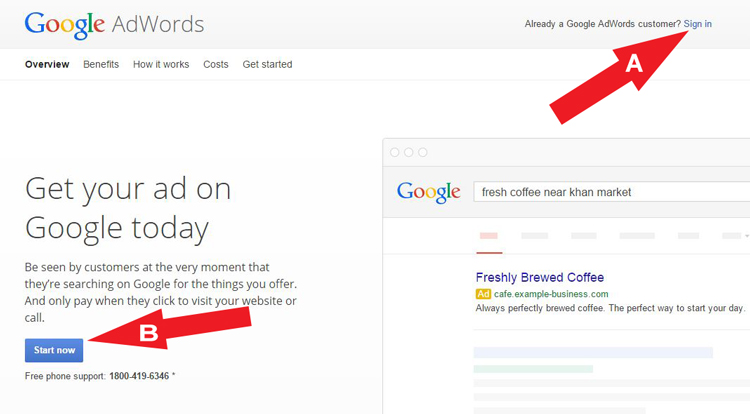This screenshot has height=414, width=750.
Task: Click the free phone support number 1800-419-6346
Action: point(139,376)
